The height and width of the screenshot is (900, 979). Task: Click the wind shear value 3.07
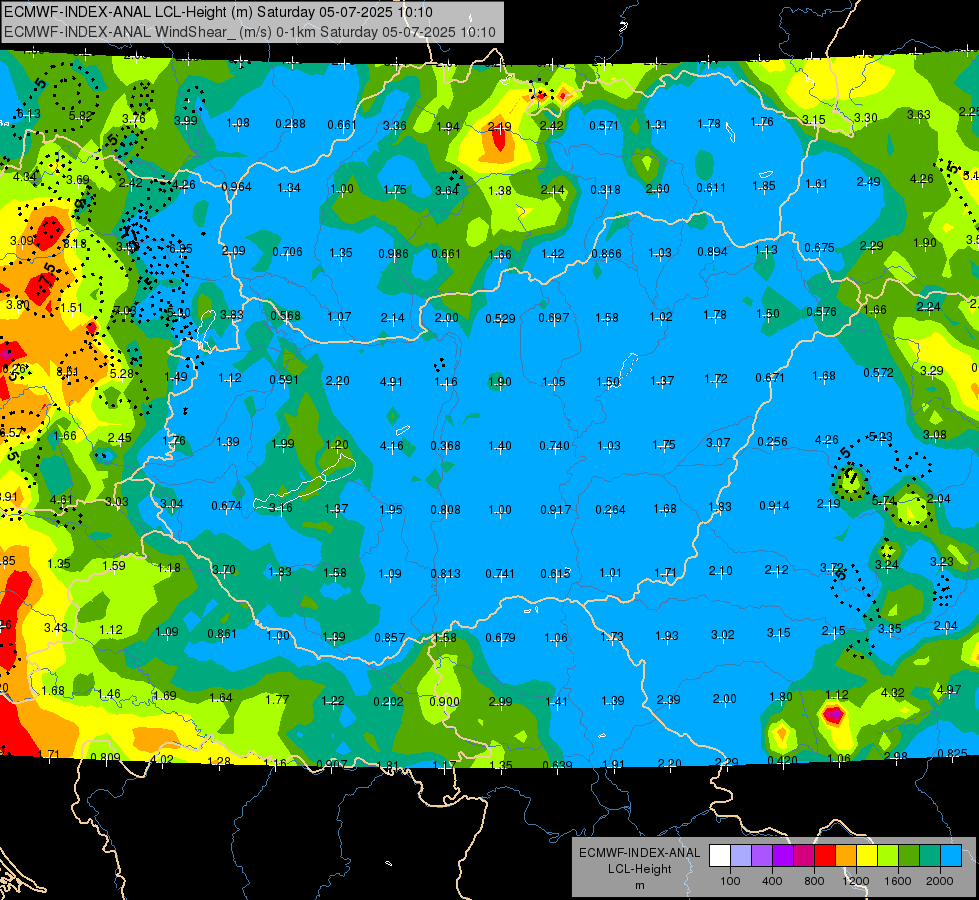(x=718, y=443)
